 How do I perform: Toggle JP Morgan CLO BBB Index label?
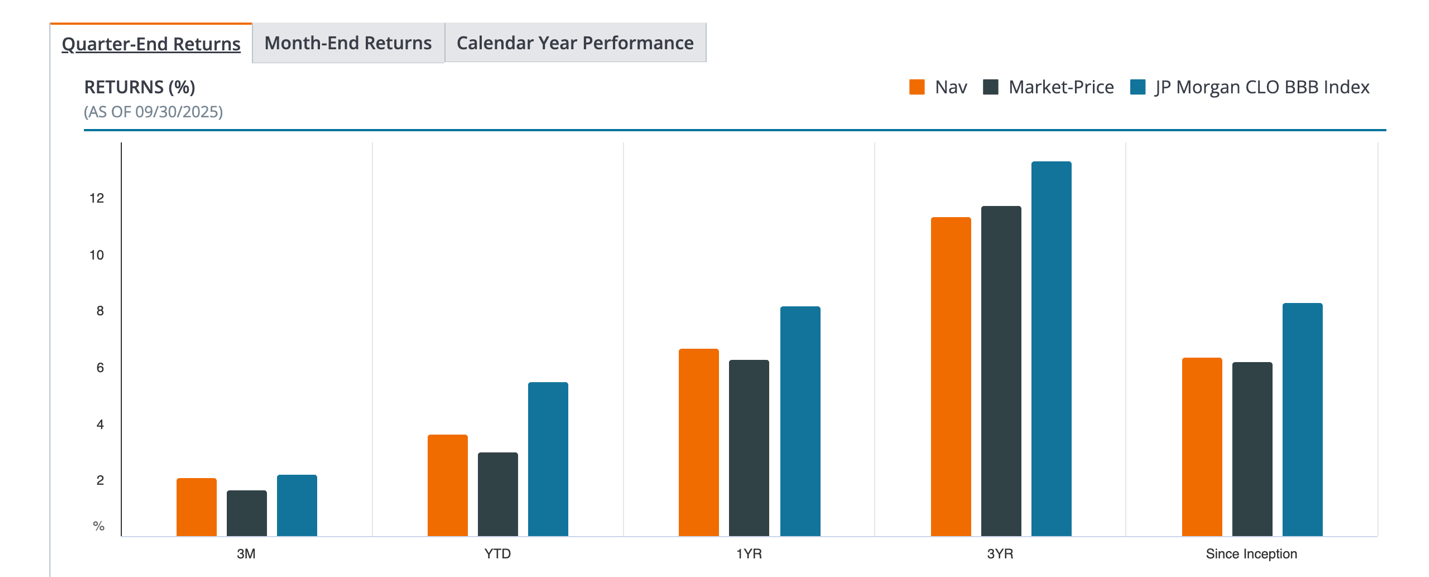click(1262, 87)
